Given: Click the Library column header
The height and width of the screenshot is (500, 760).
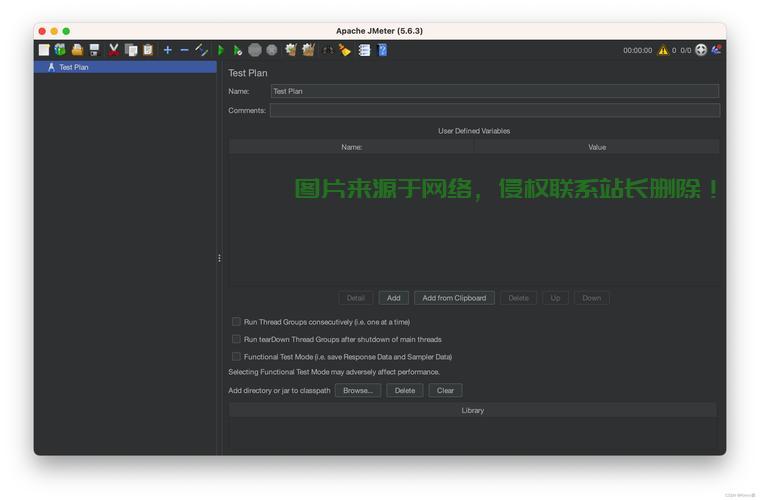Looking at the screenshot, I should click(x=473, y=410).
